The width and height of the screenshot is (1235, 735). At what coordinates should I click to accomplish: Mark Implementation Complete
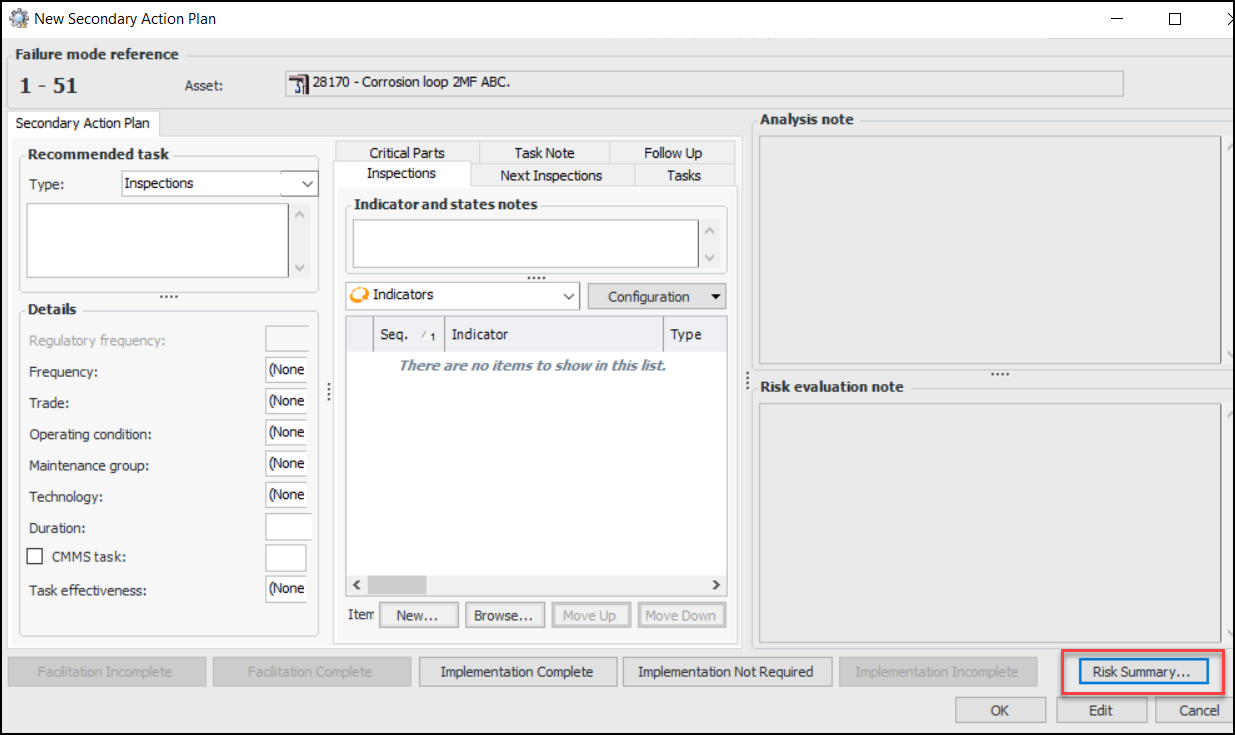pyautogui.click(x=516, y=672)
